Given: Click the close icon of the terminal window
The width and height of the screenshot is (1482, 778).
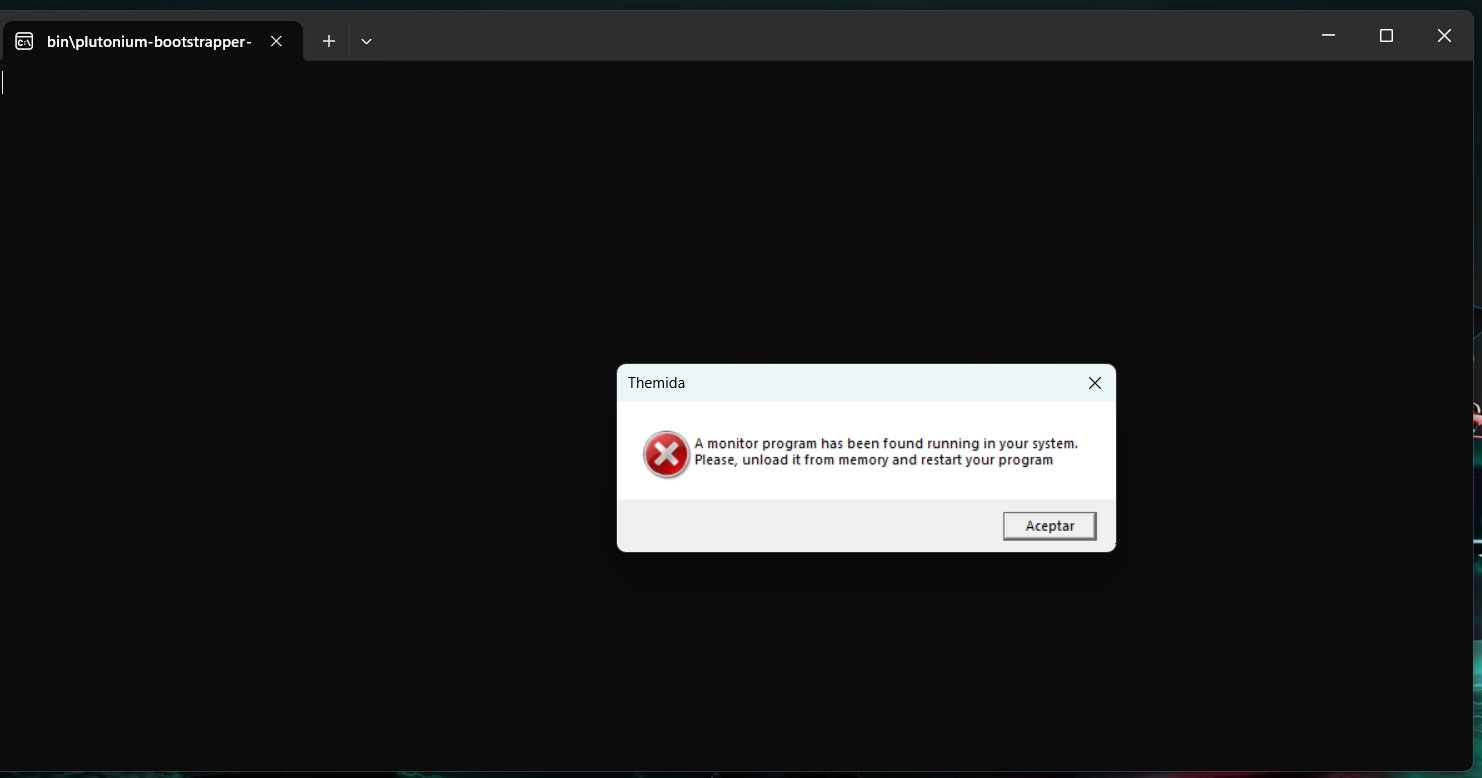Looking at the screenshot, I should 1443,35.
